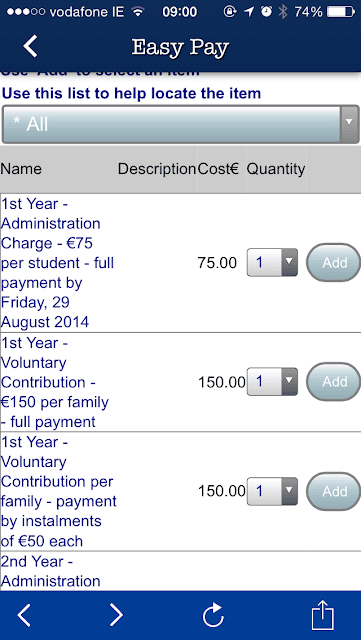
Task: Select the Cost€ column header
Action: (218, 169)
